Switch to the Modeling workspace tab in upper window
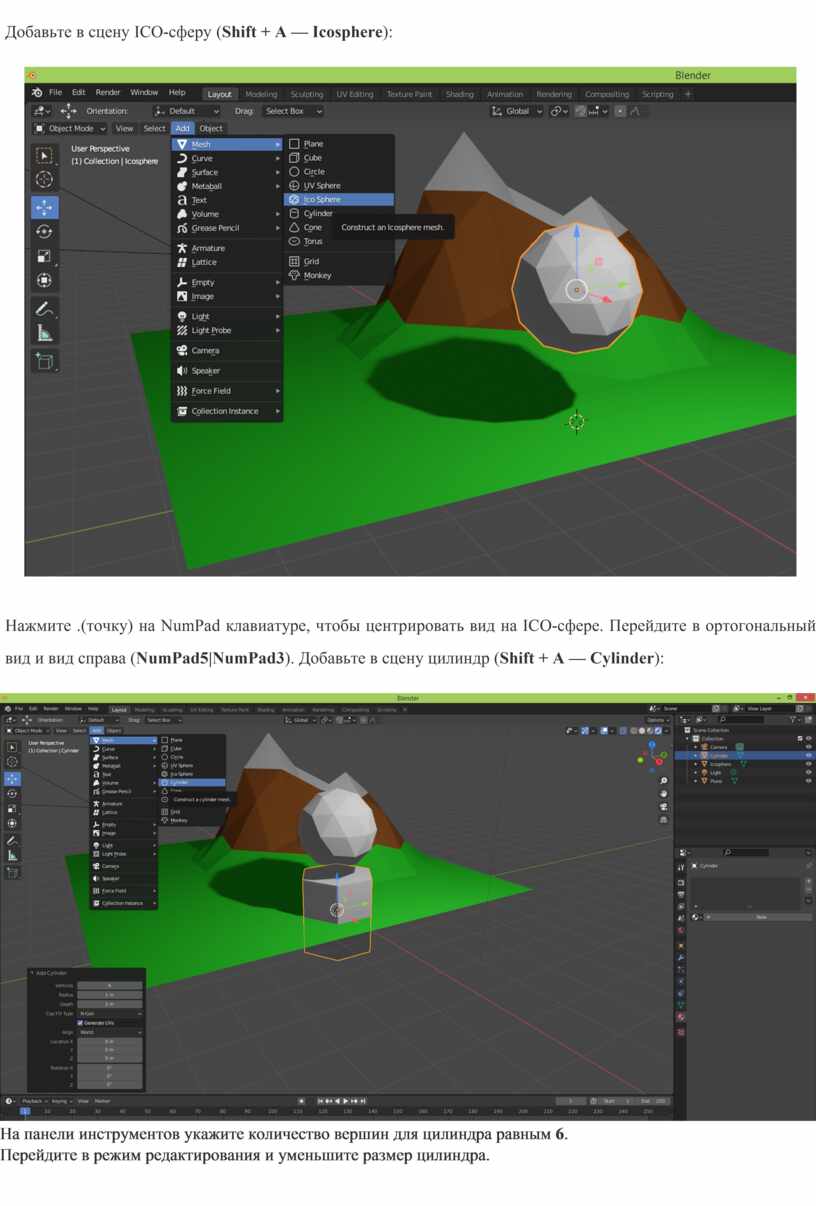816x1206 pixels. 261,94
